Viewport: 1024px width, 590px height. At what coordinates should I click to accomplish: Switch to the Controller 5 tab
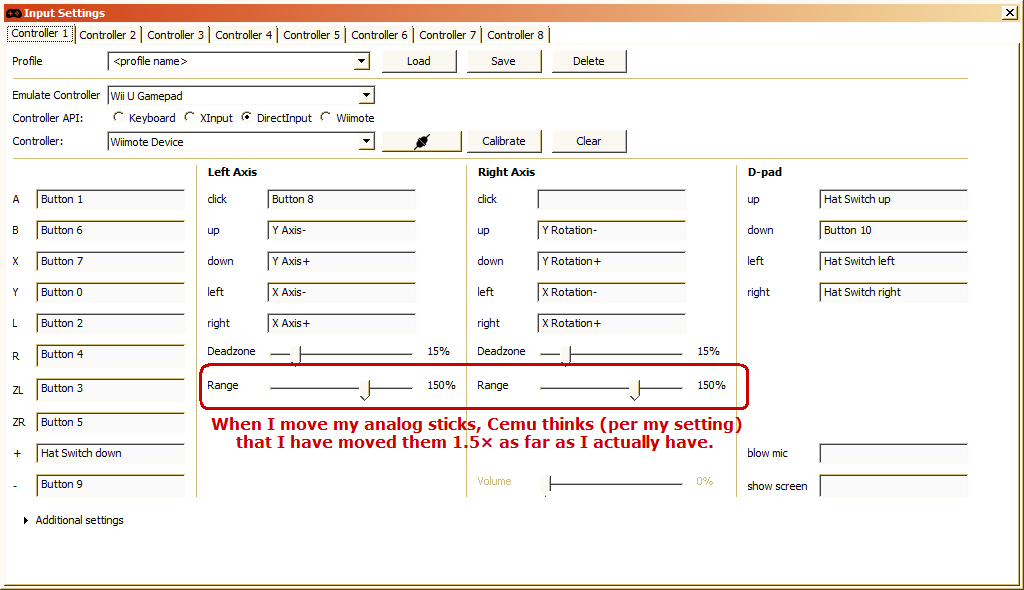point(312,35)
